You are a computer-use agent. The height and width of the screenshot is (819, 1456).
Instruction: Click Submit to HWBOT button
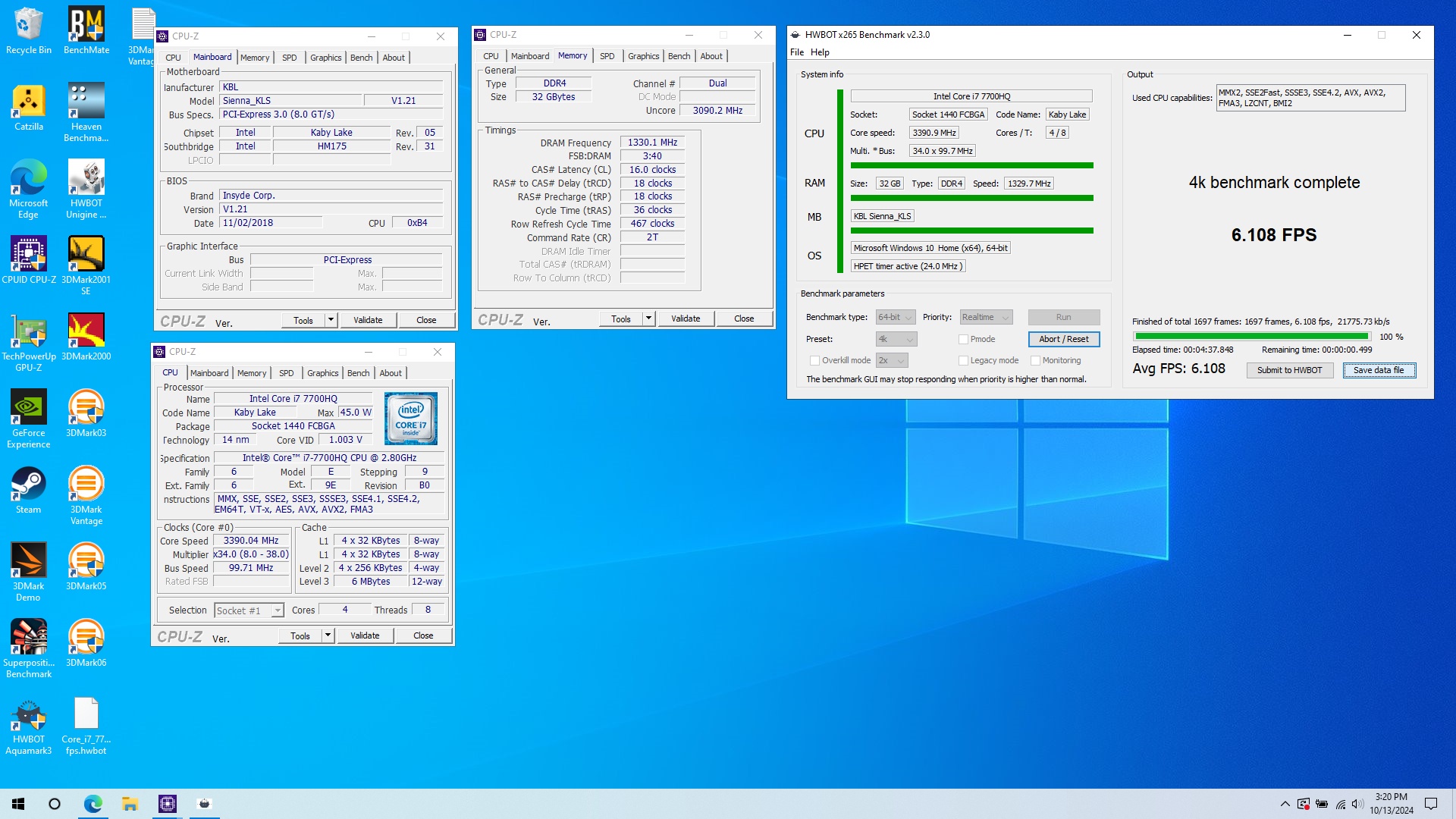(x=1289, y=370)
